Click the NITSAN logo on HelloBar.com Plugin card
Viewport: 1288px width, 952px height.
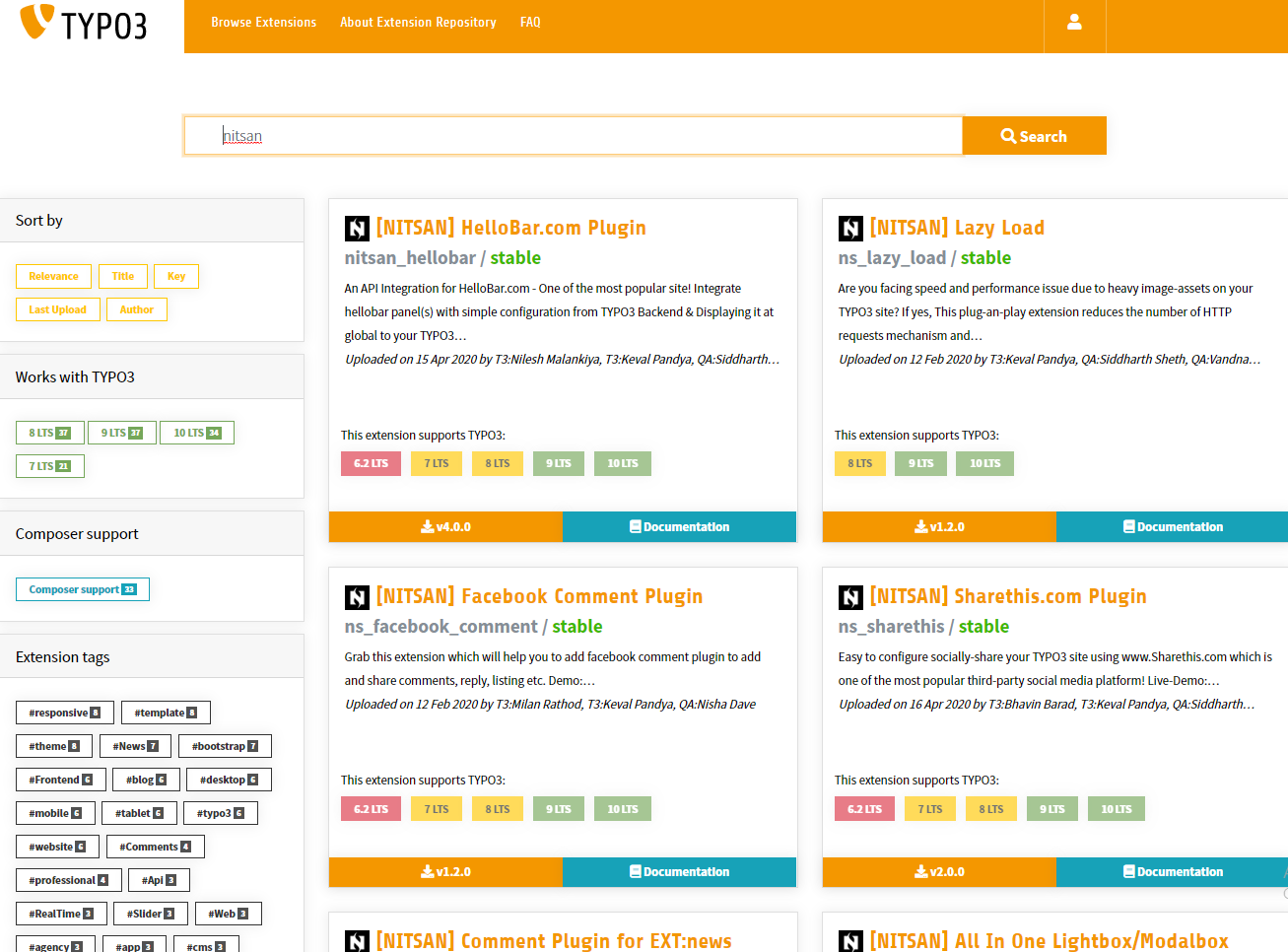point(357,228)
